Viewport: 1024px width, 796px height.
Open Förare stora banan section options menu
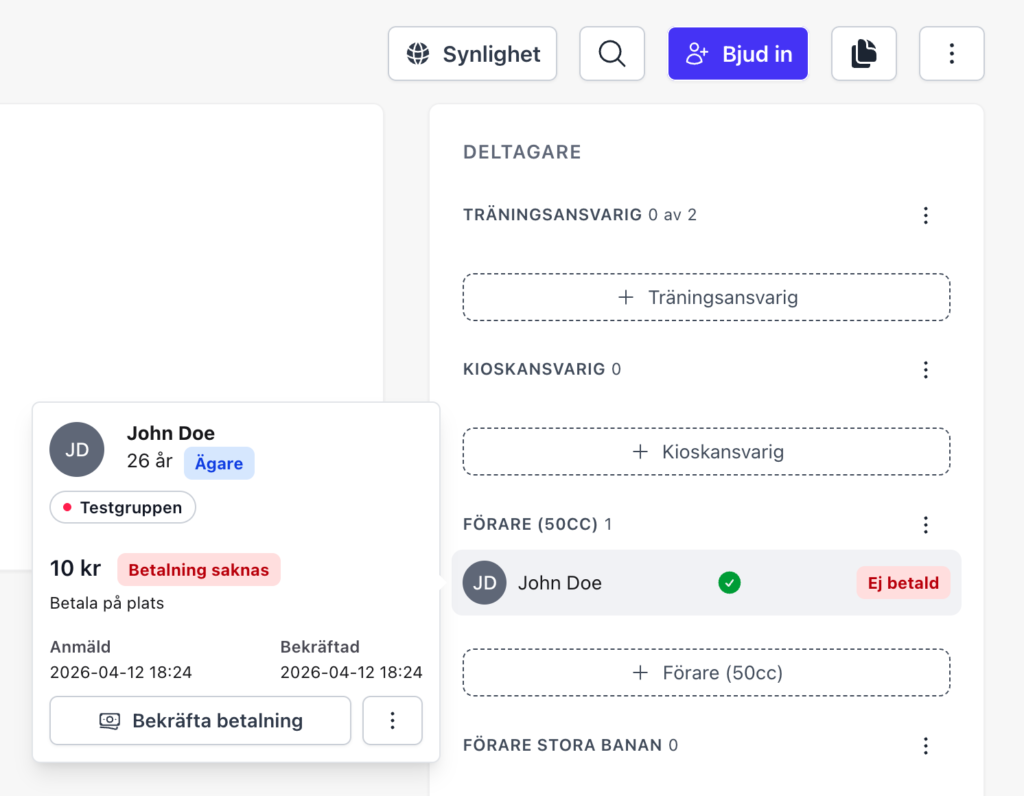[925, 745]
